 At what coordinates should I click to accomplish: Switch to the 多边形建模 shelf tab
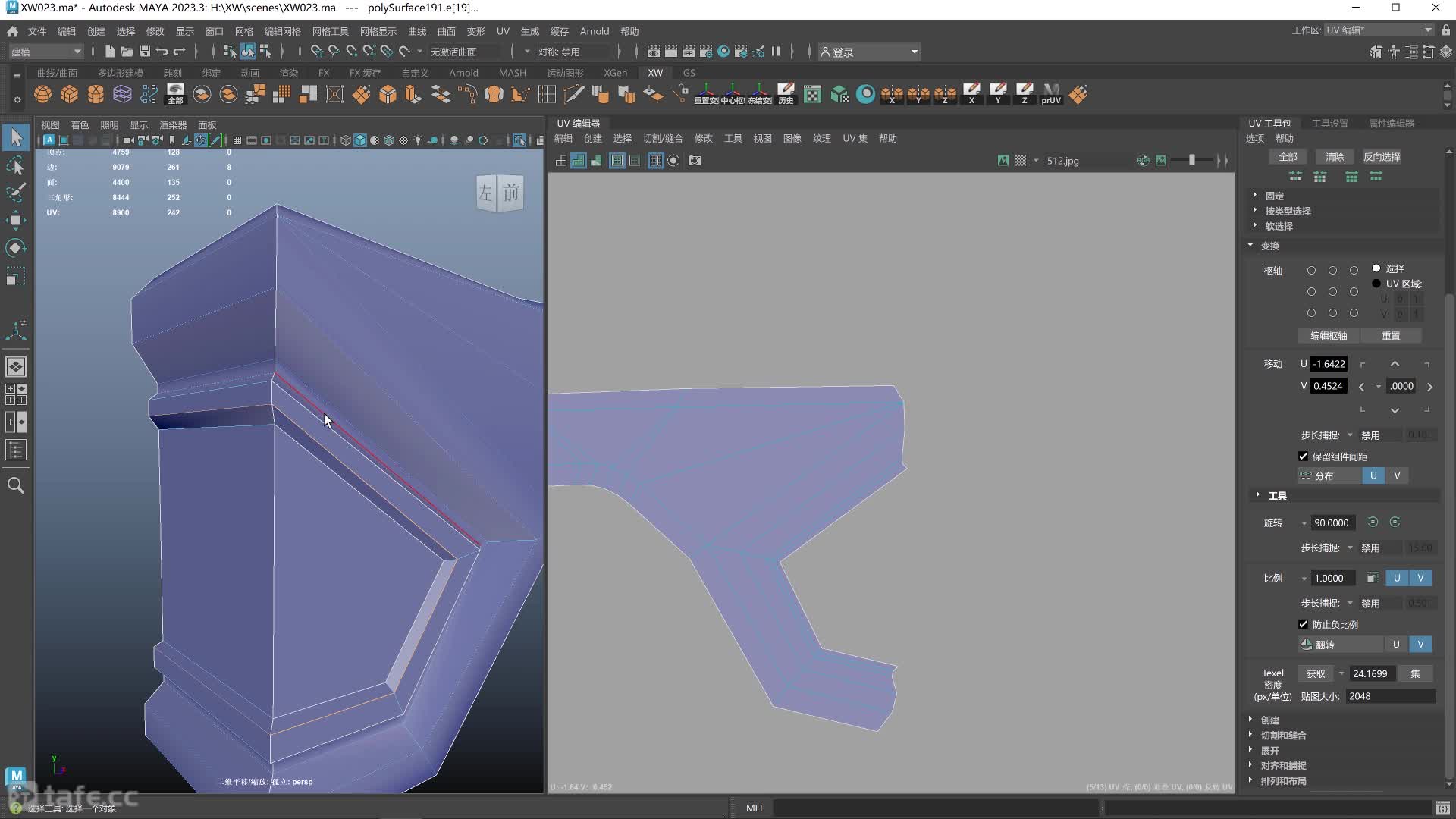(x=120, y=73)
